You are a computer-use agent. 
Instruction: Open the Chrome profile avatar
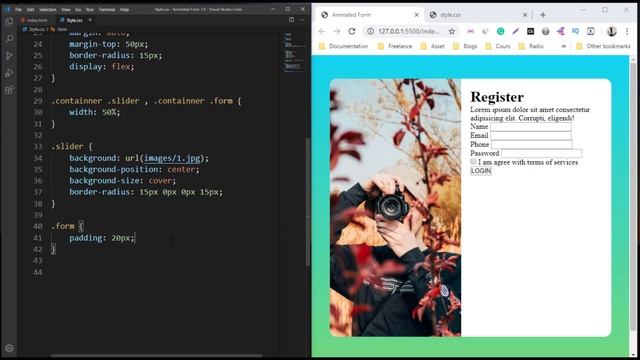pos(611,31)
